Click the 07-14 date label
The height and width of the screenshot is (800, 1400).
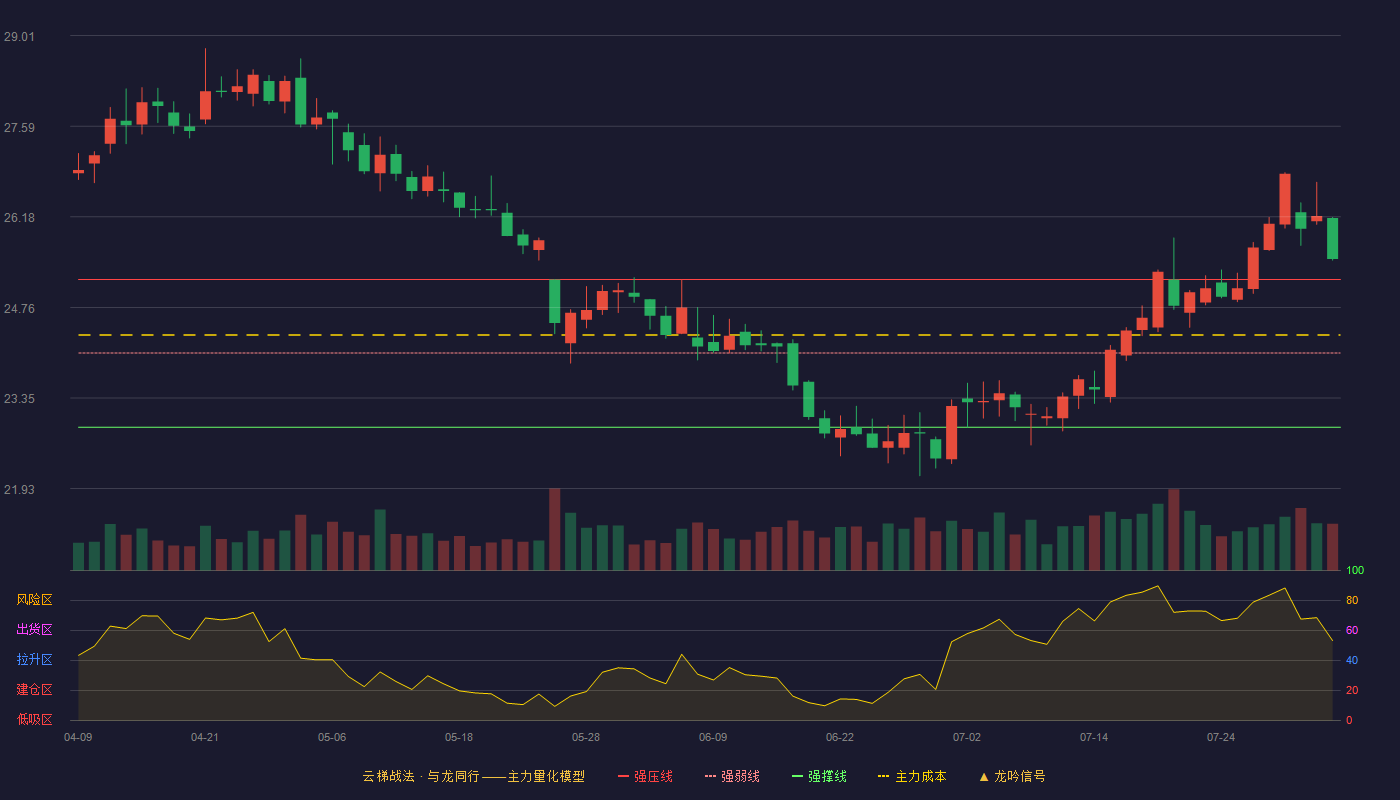pyautogui.click(x=1094, y=737)
